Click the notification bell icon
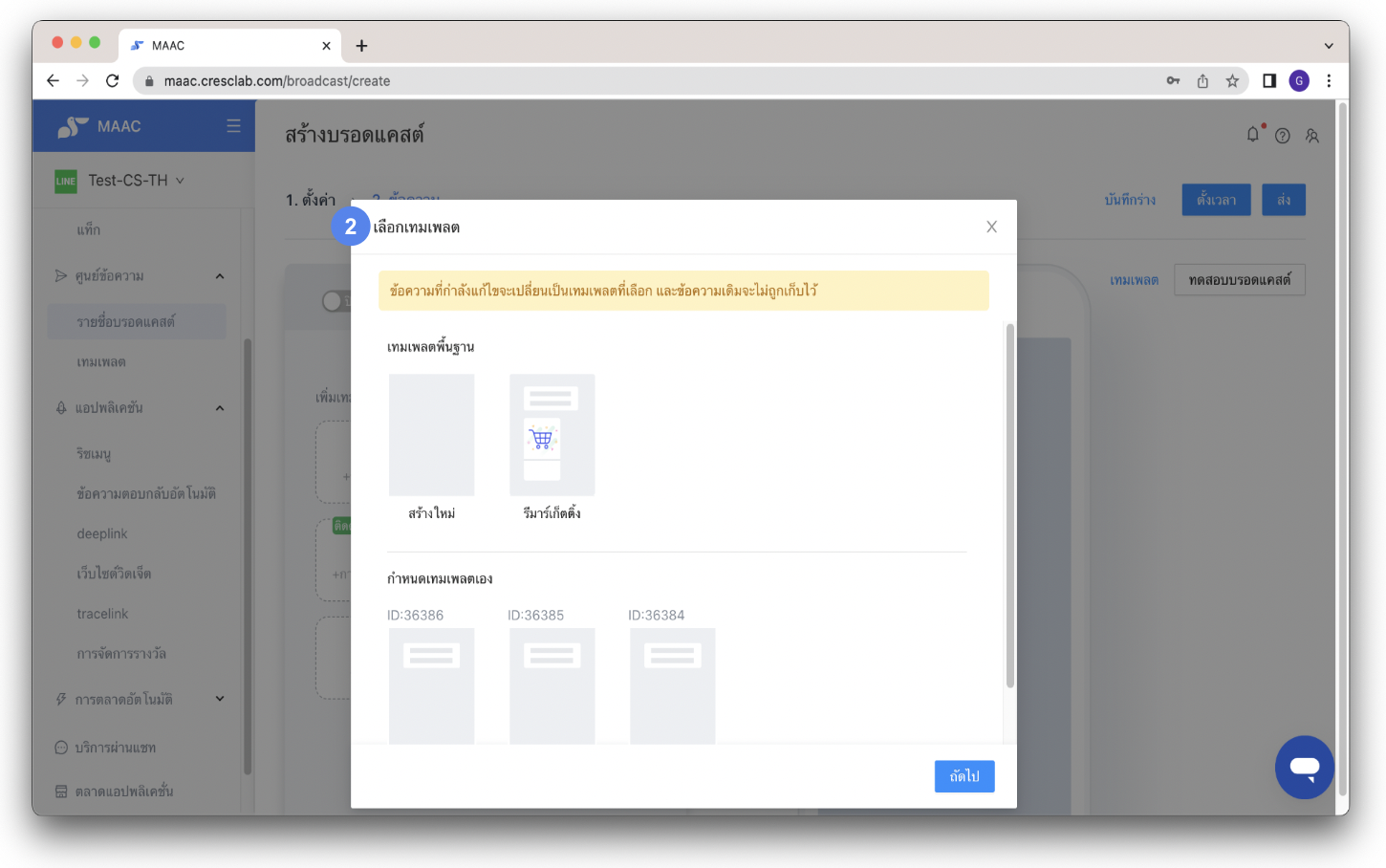Screen dimensions: 1386x868 click(1252, 135)
